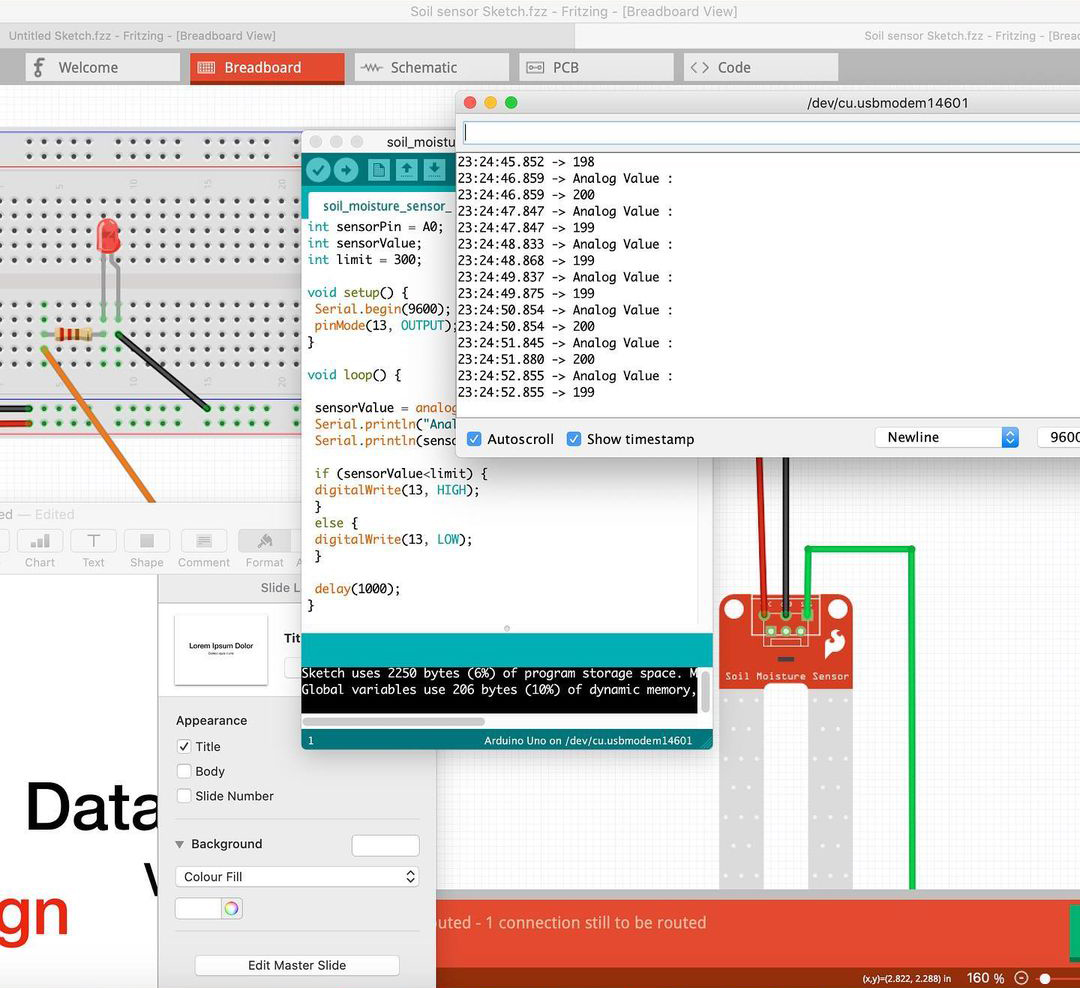
Task: Select the soil_moisture_sensor_ sketch tab
Action: coord(382,206)
